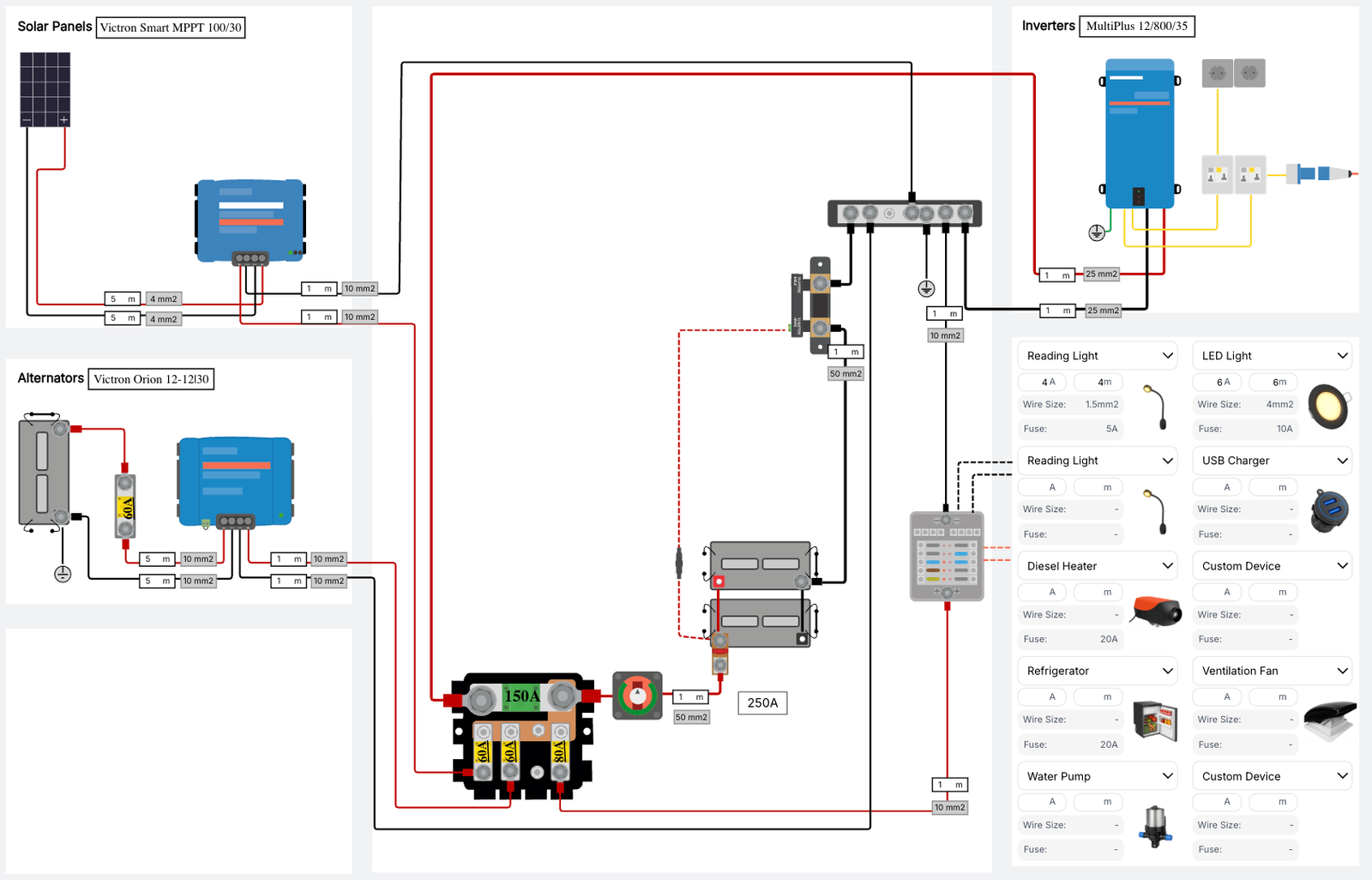Click the 250A fuse label box
Viewport: 1372px width, 880px height.
click(762, 703)
